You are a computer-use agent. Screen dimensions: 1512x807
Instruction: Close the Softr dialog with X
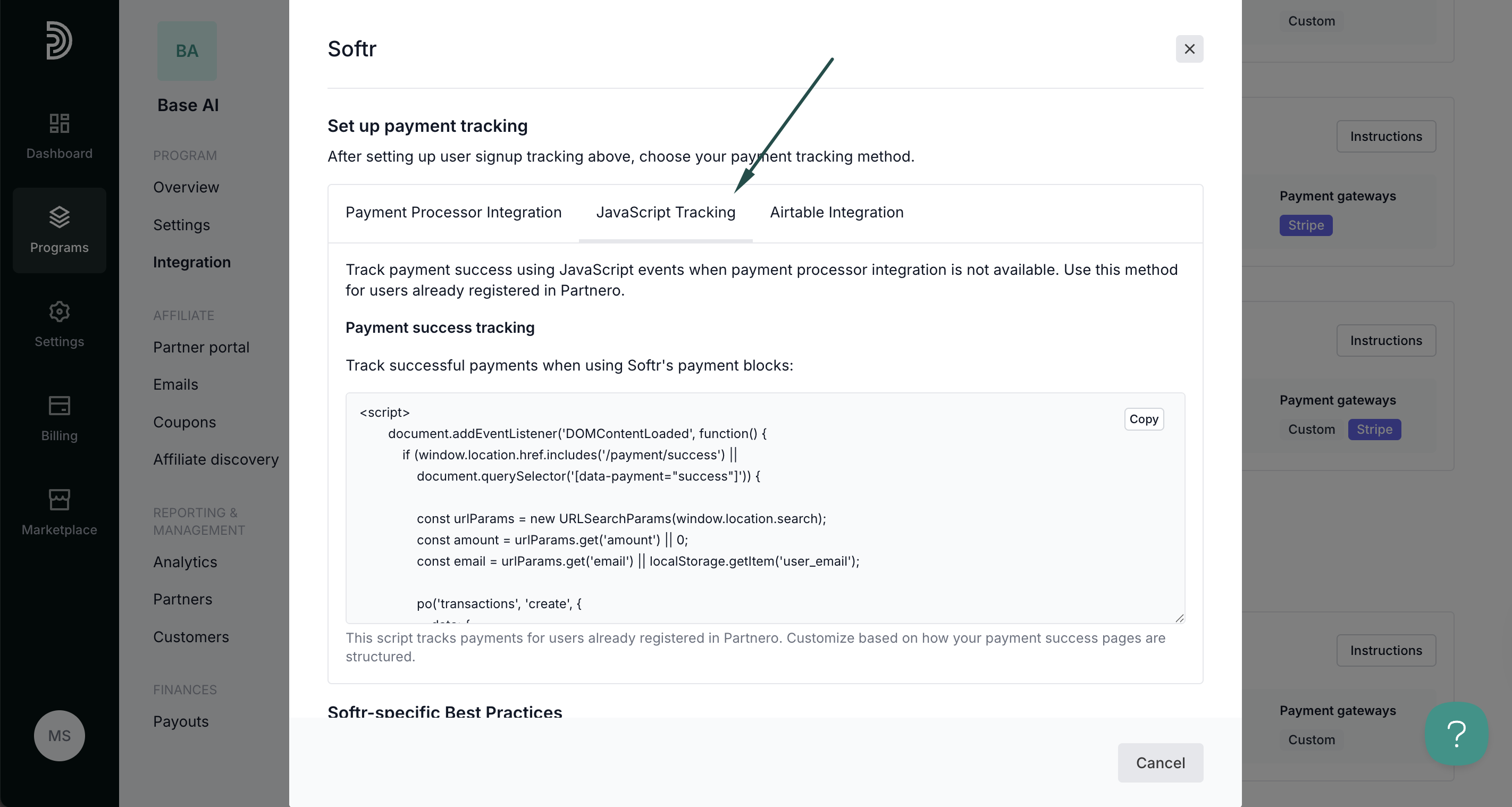tap(1189, 49)
